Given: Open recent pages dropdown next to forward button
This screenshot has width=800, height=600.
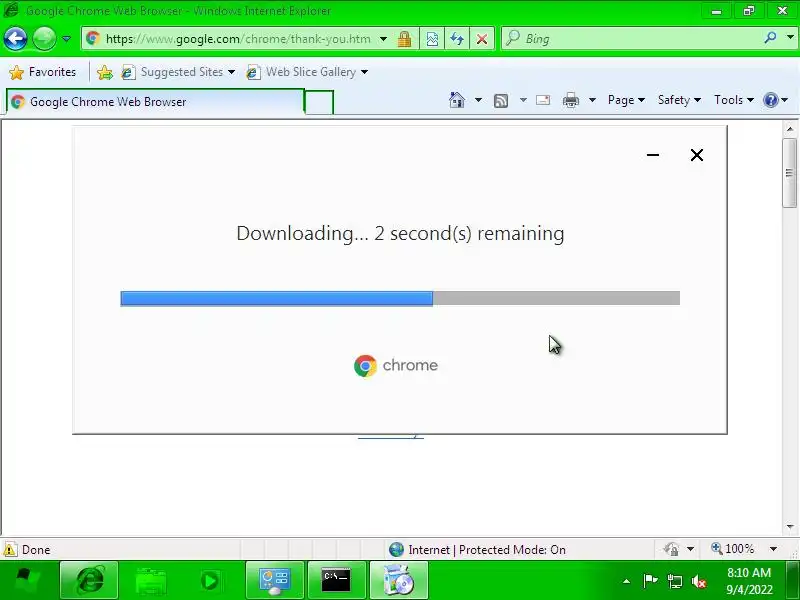Looking at the screenshot, I should pyautogui.click(x=66, y=39).
